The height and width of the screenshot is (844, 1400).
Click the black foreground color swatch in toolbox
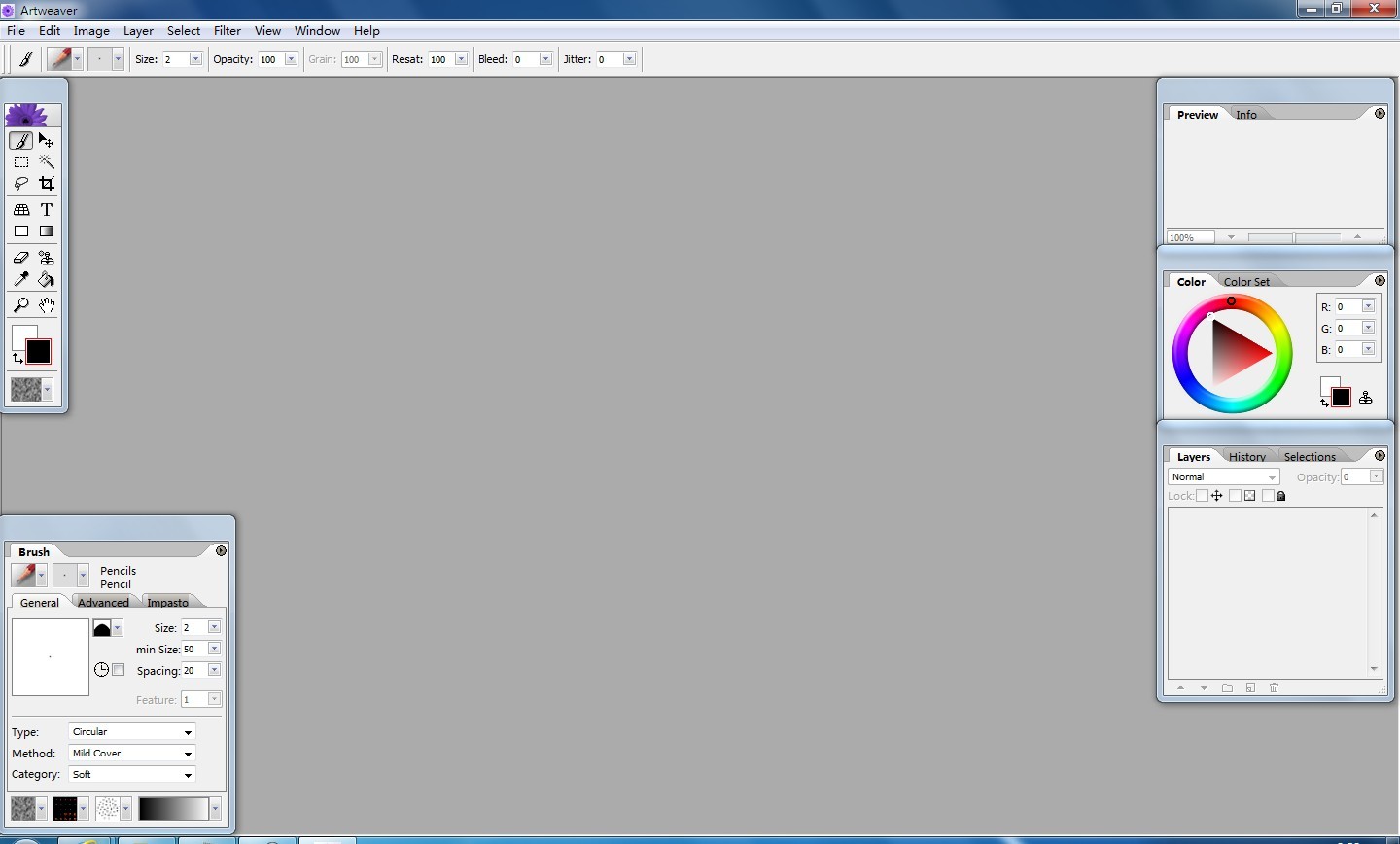(39, 351)
